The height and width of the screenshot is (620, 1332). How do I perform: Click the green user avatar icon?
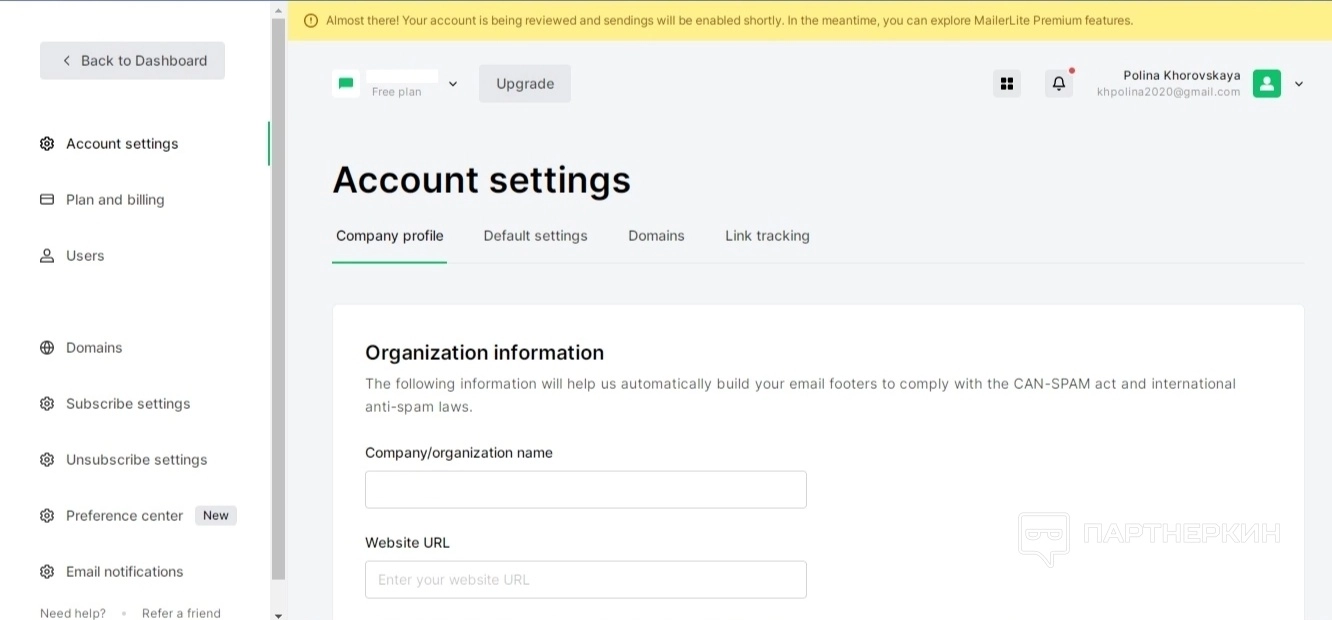point(1267,84)
